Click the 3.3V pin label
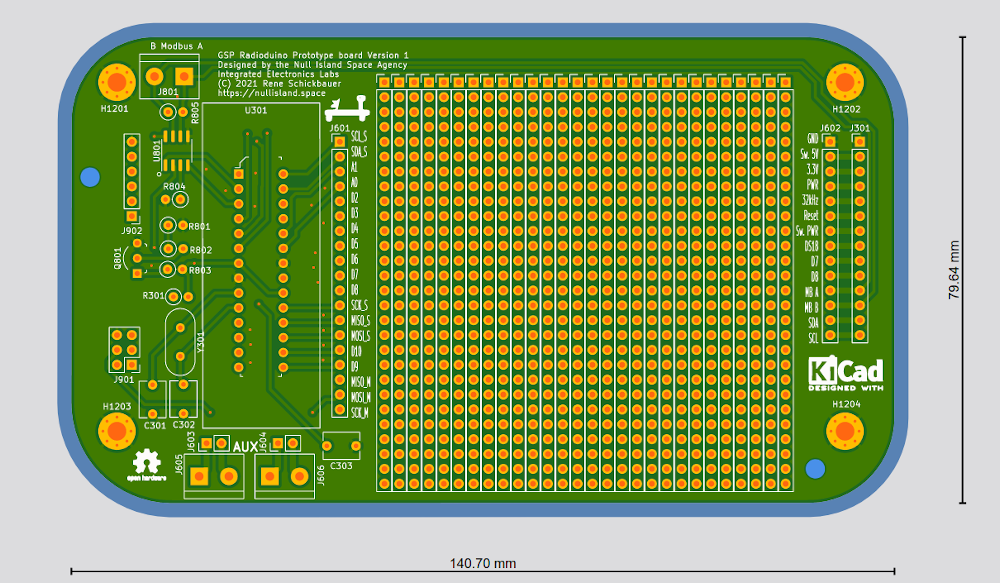This screenshot has height=583, width=1000. point(812,169)
